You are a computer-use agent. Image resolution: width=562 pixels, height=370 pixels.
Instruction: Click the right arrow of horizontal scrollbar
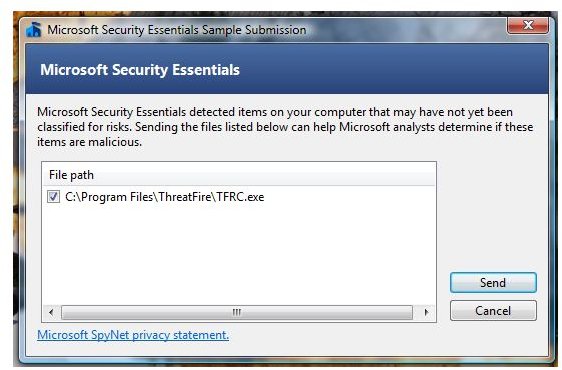[x=426, y=312]
